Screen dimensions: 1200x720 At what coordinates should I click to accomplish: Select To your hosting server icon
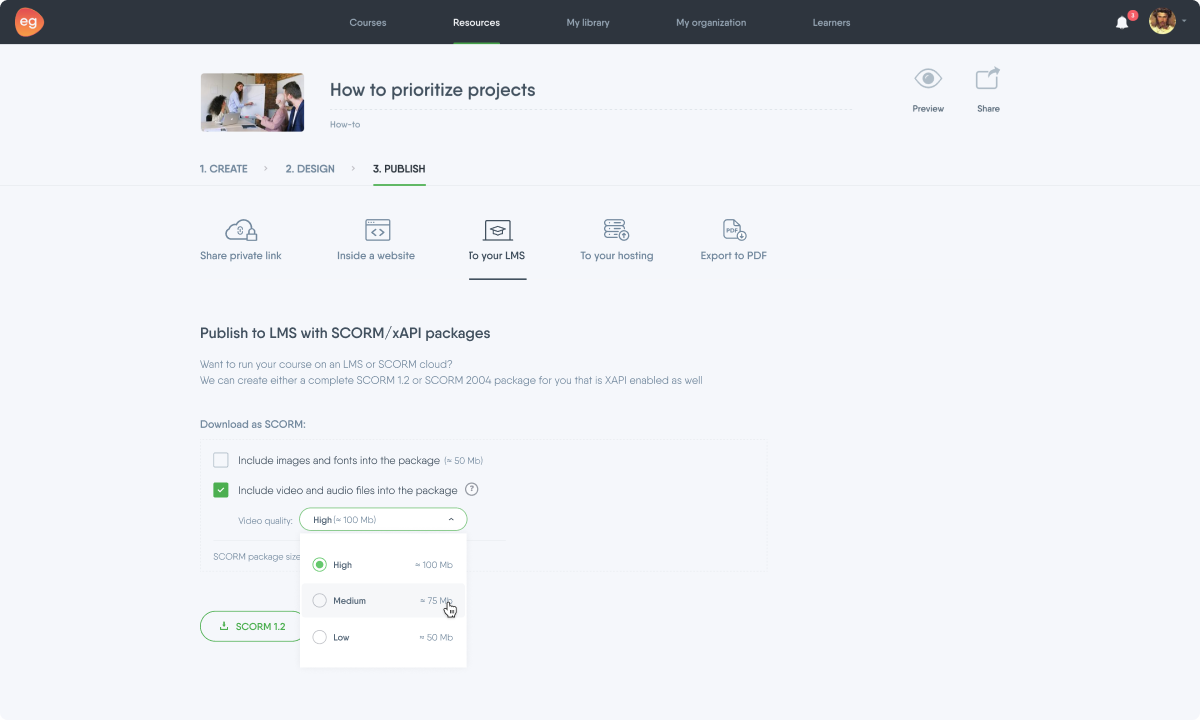(616, 230)
